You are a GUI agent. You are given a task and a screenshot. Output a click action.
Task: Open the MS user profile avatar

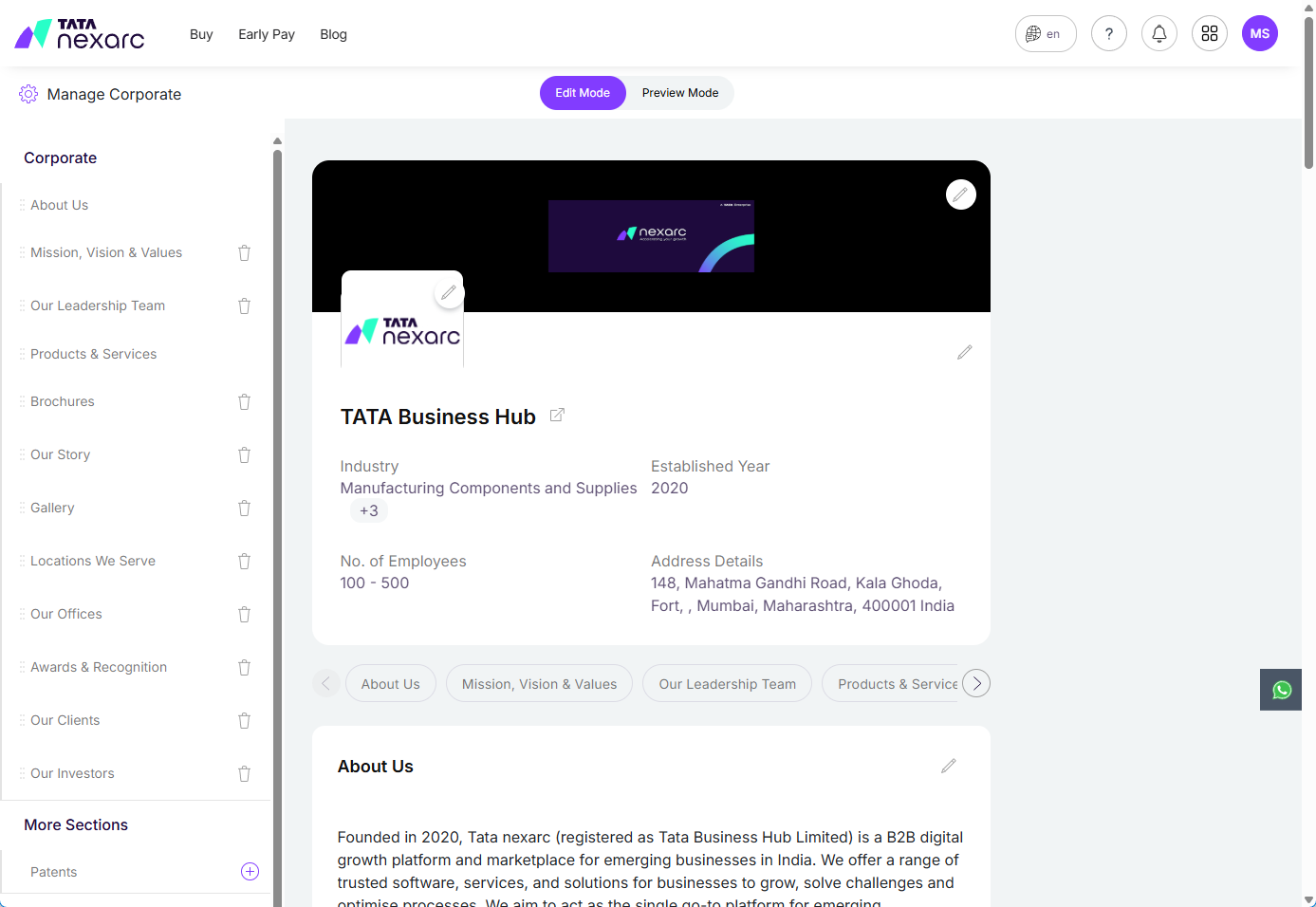click(x=1260, y=34)
